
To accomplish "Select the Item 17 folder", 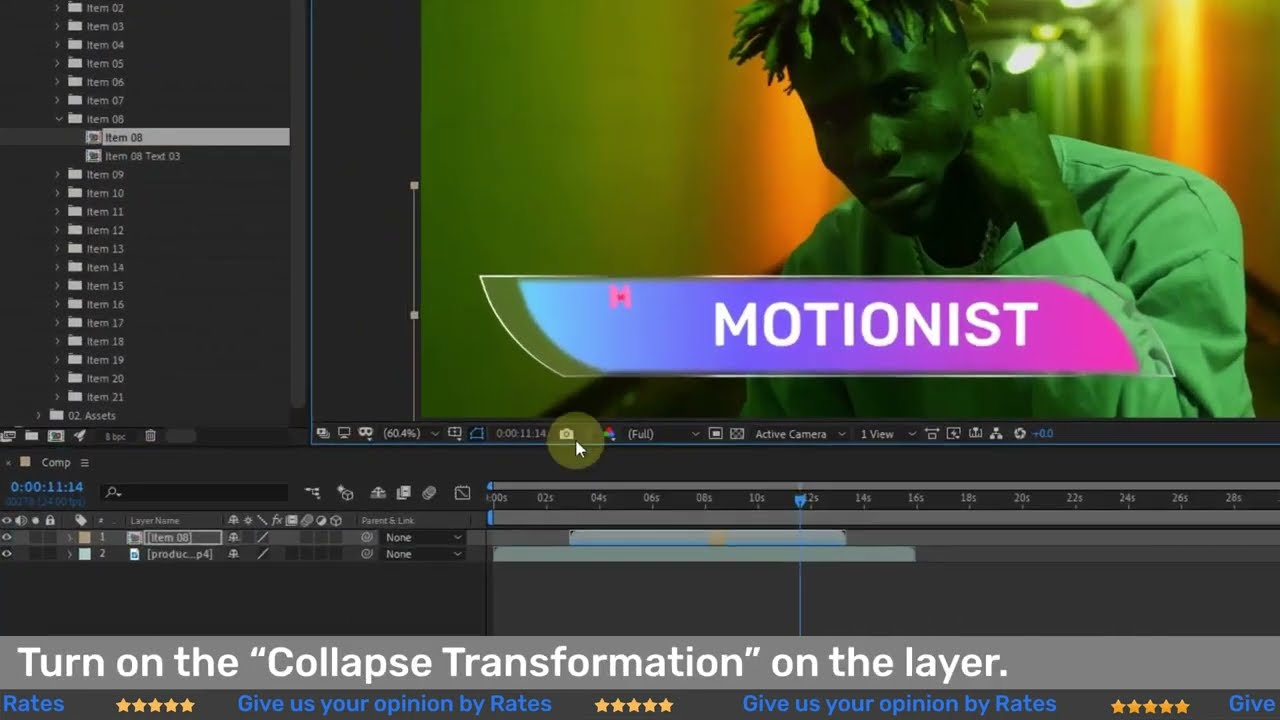I will point(105,323).
